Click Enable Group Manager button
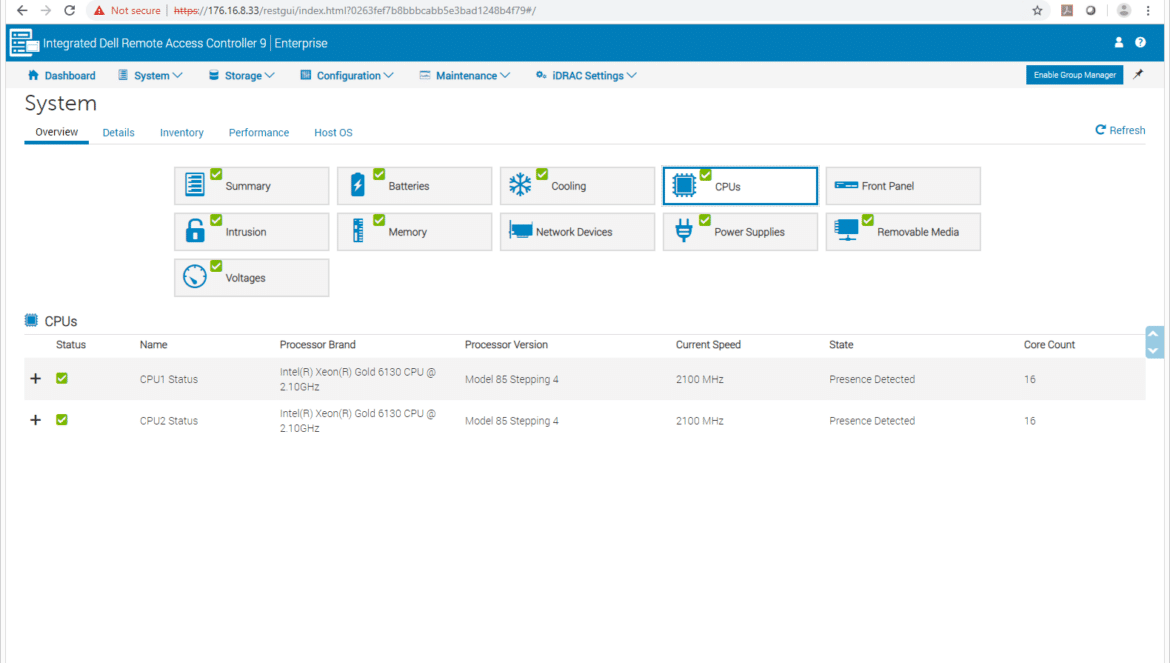1170x663 pixels. (1074, 75)
